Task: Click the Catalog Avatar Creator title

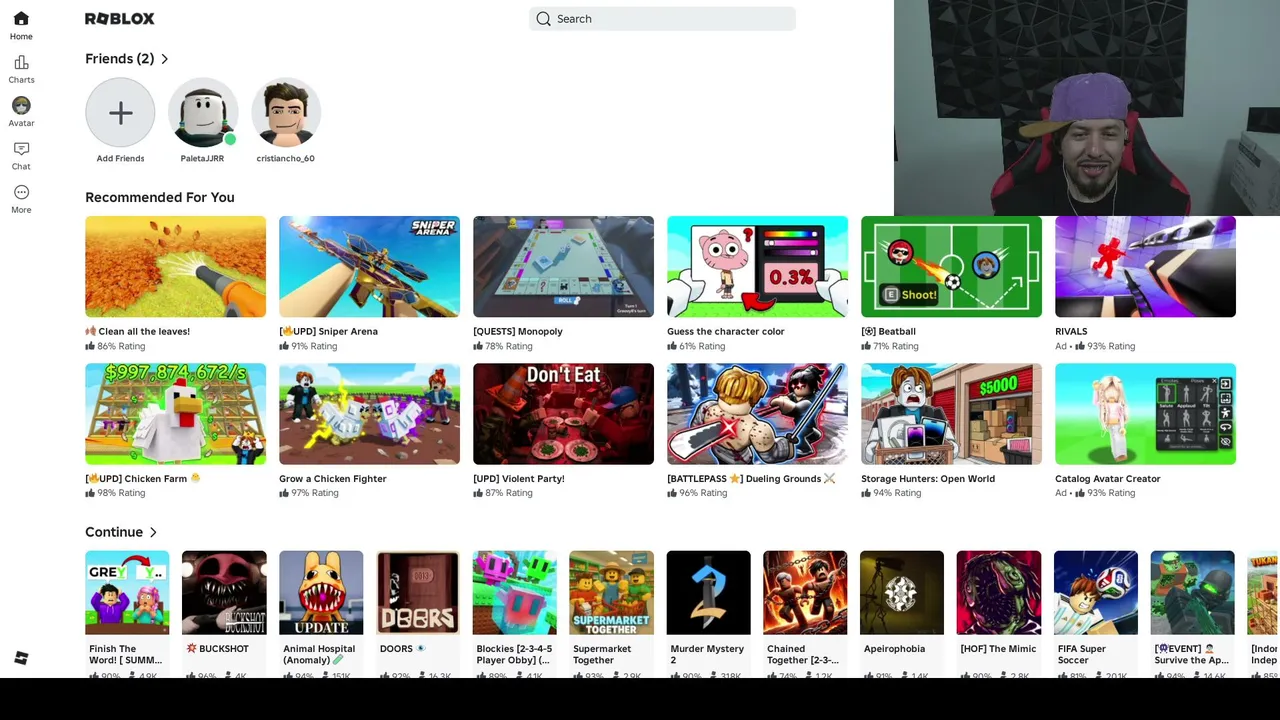Action: [x=1108, y=478]
